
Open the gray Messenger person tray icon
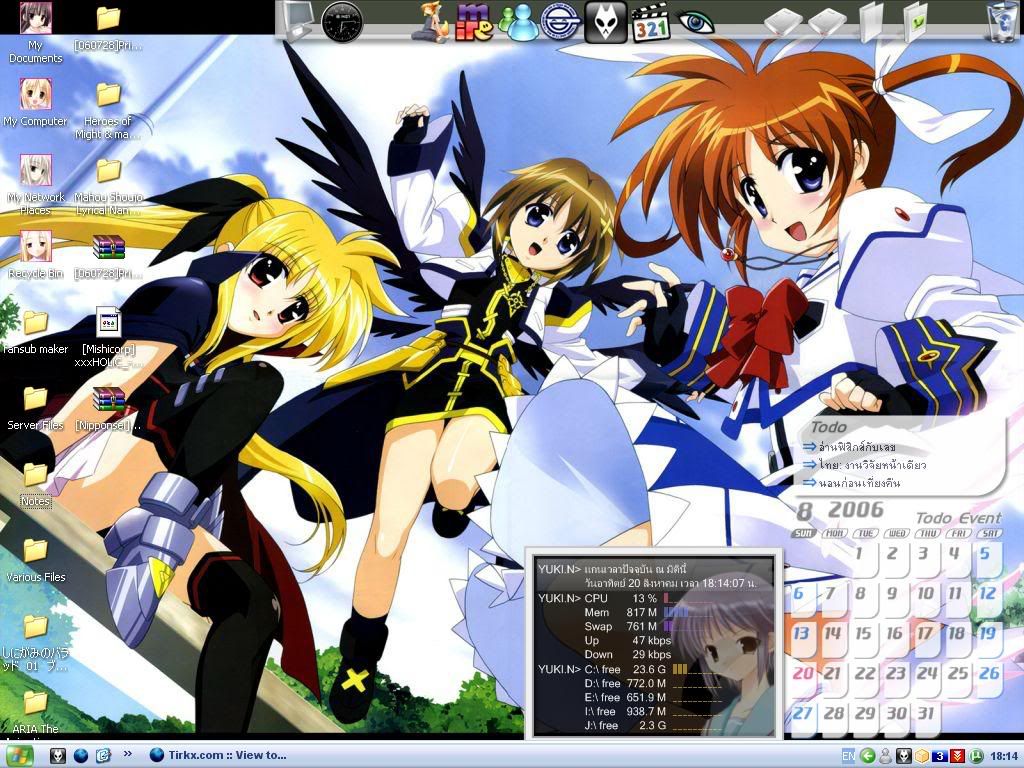886,756
